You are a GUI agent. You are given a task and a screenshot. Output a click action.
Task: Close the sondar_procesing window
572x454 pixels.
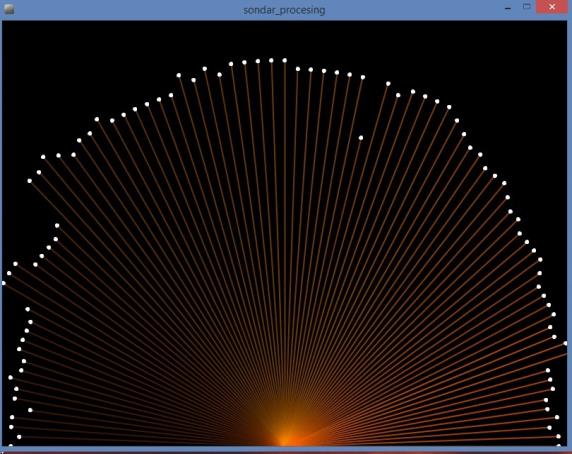click(552, 7)
